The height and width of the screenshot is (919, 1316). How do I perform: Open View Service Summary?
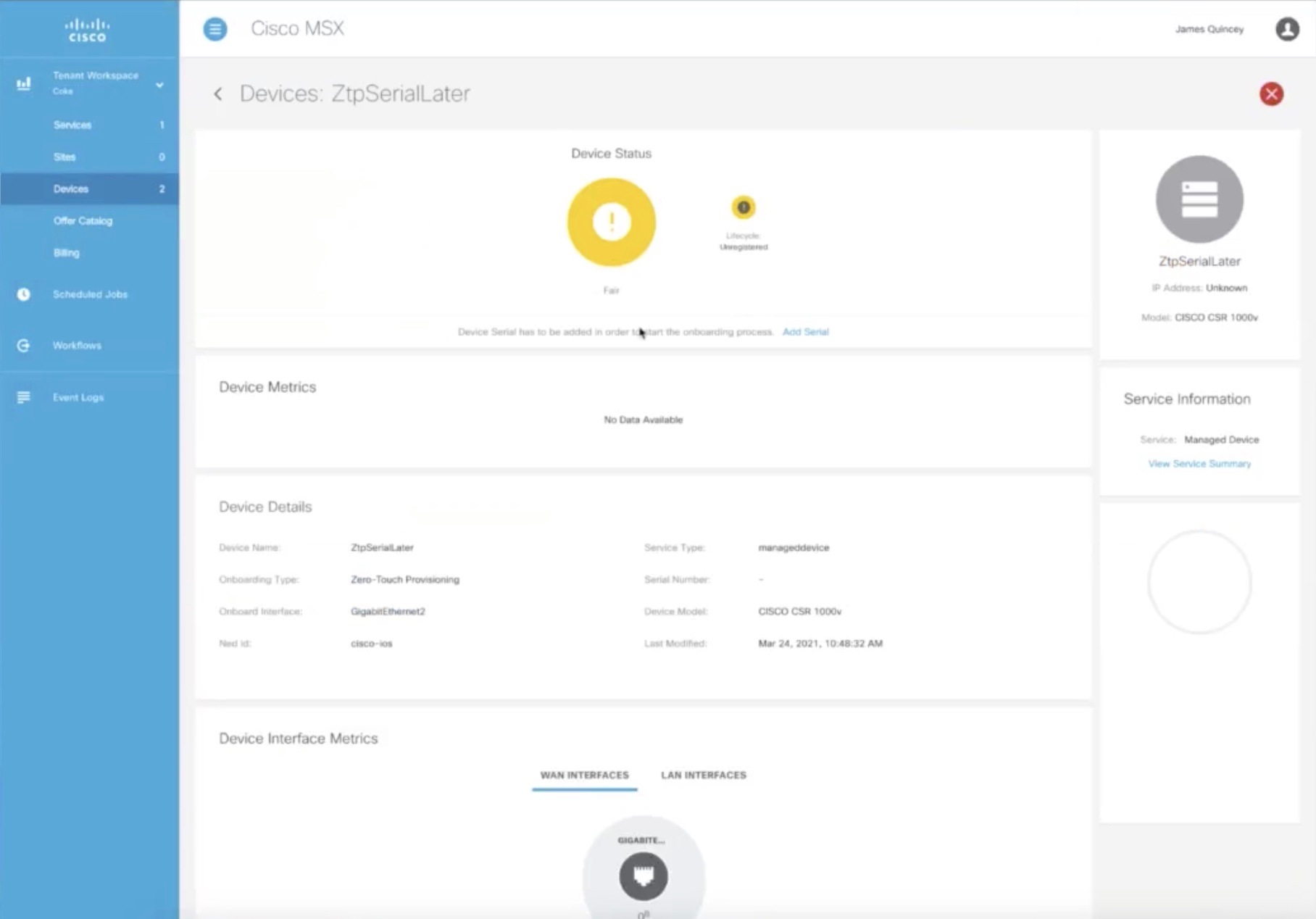click(1199, 463)
